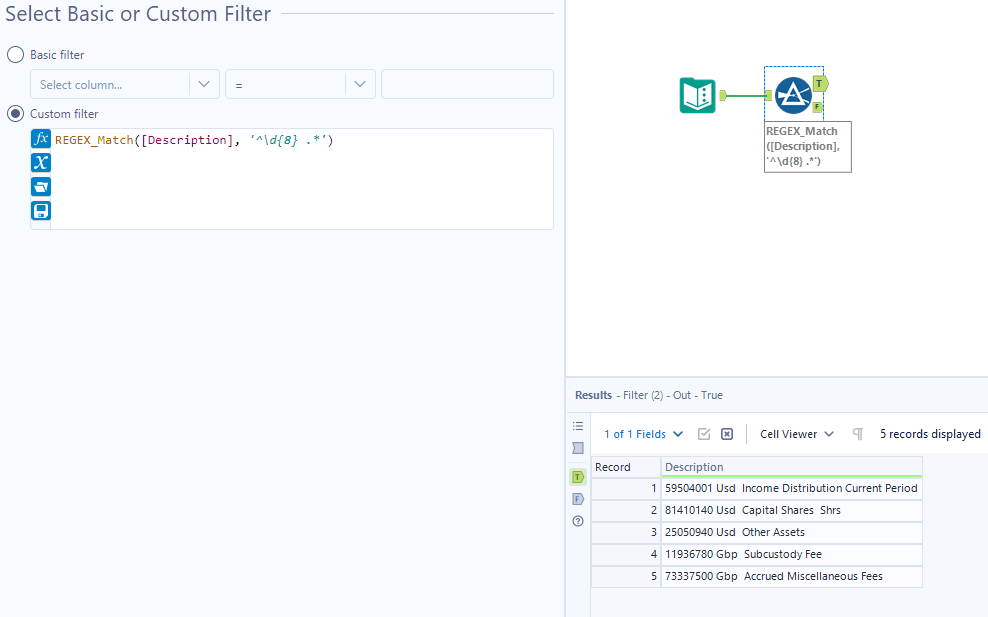Viewport: 988px width, 617px height.
Task: Select the Subcustody Fee cell
Action: point(791,555)
